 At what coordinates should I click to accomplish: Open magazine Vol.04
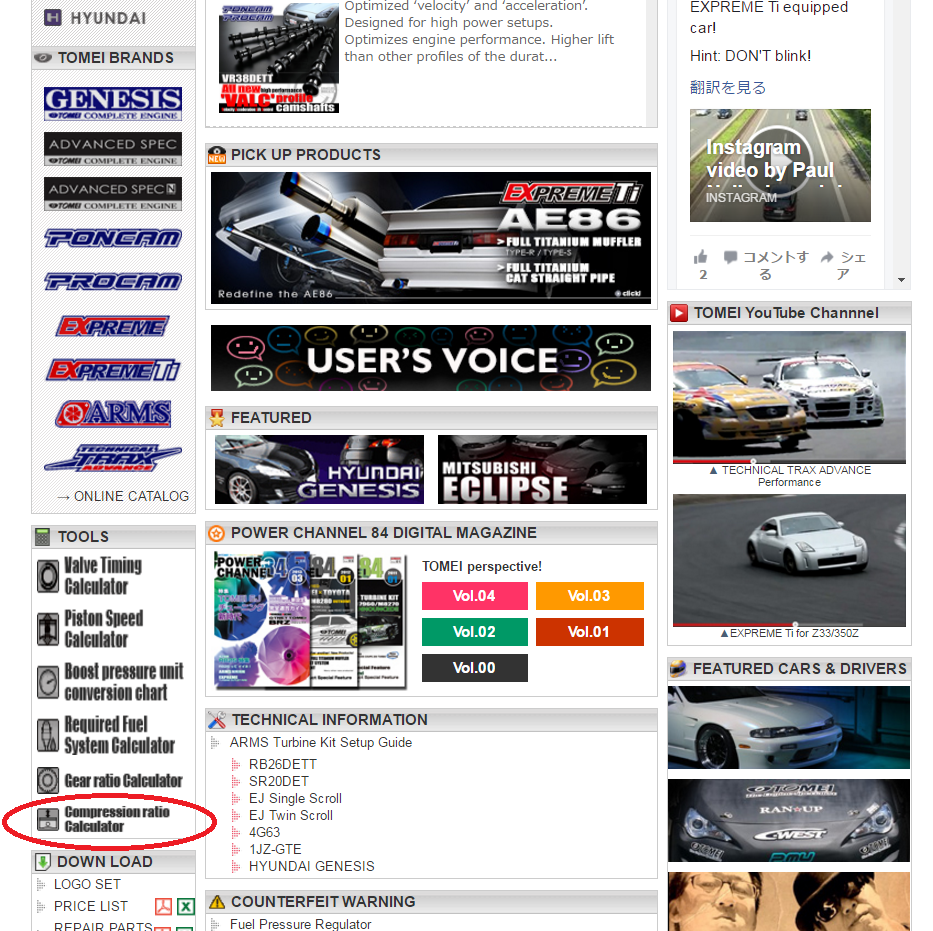coord(474,596)
